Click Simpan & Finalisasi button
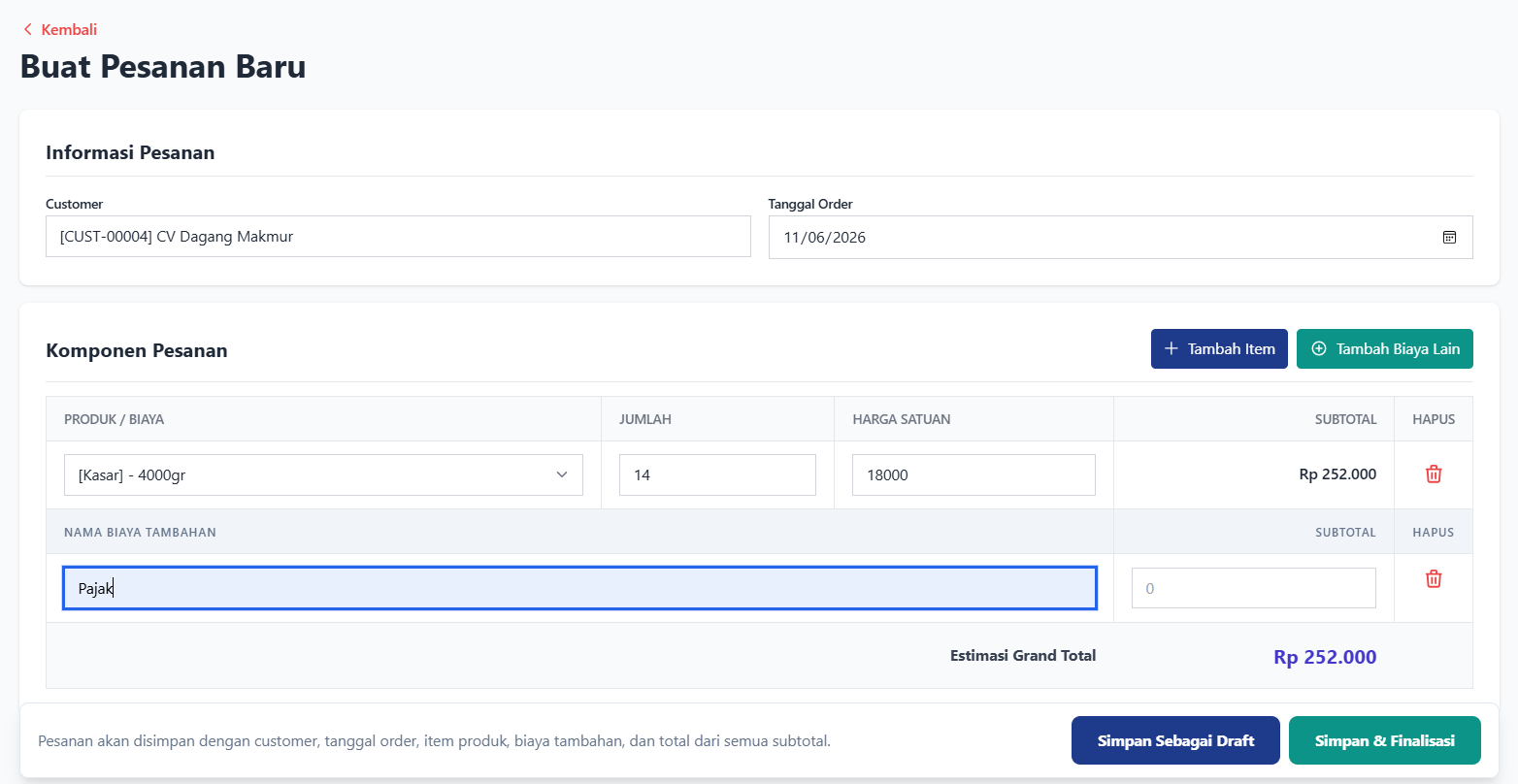 (1384, 741)
